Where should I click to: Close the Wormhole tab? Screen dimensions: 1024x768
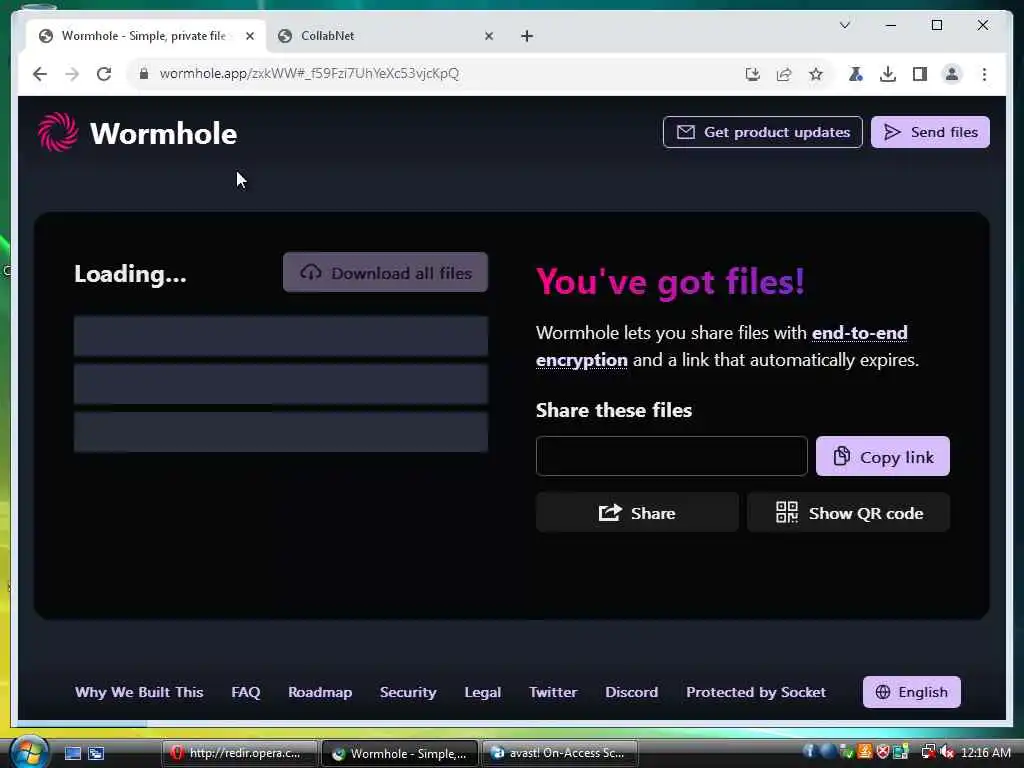249,36
